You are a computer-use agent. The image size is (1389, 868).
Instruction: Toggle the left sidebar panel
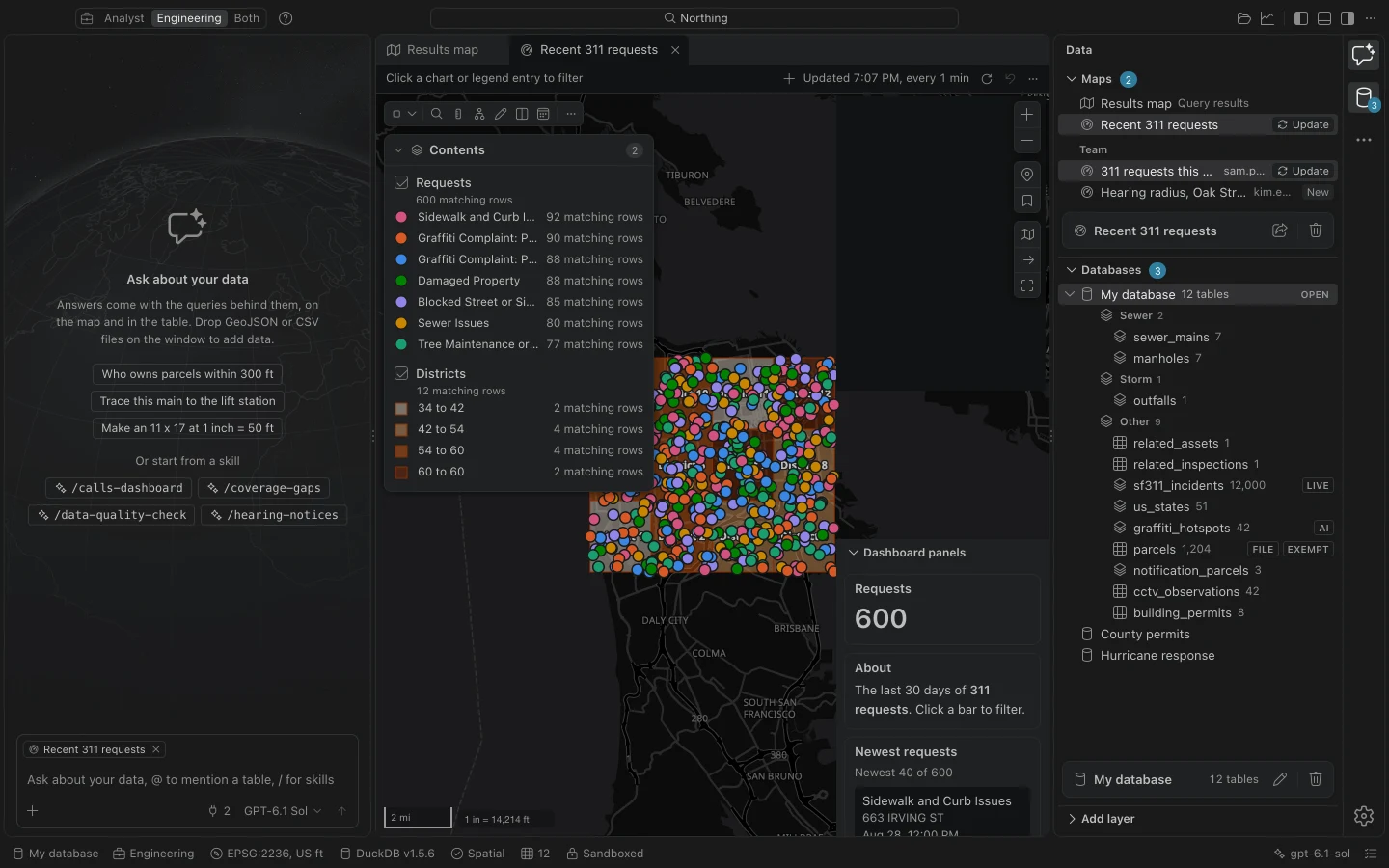tap(1301, 18)
